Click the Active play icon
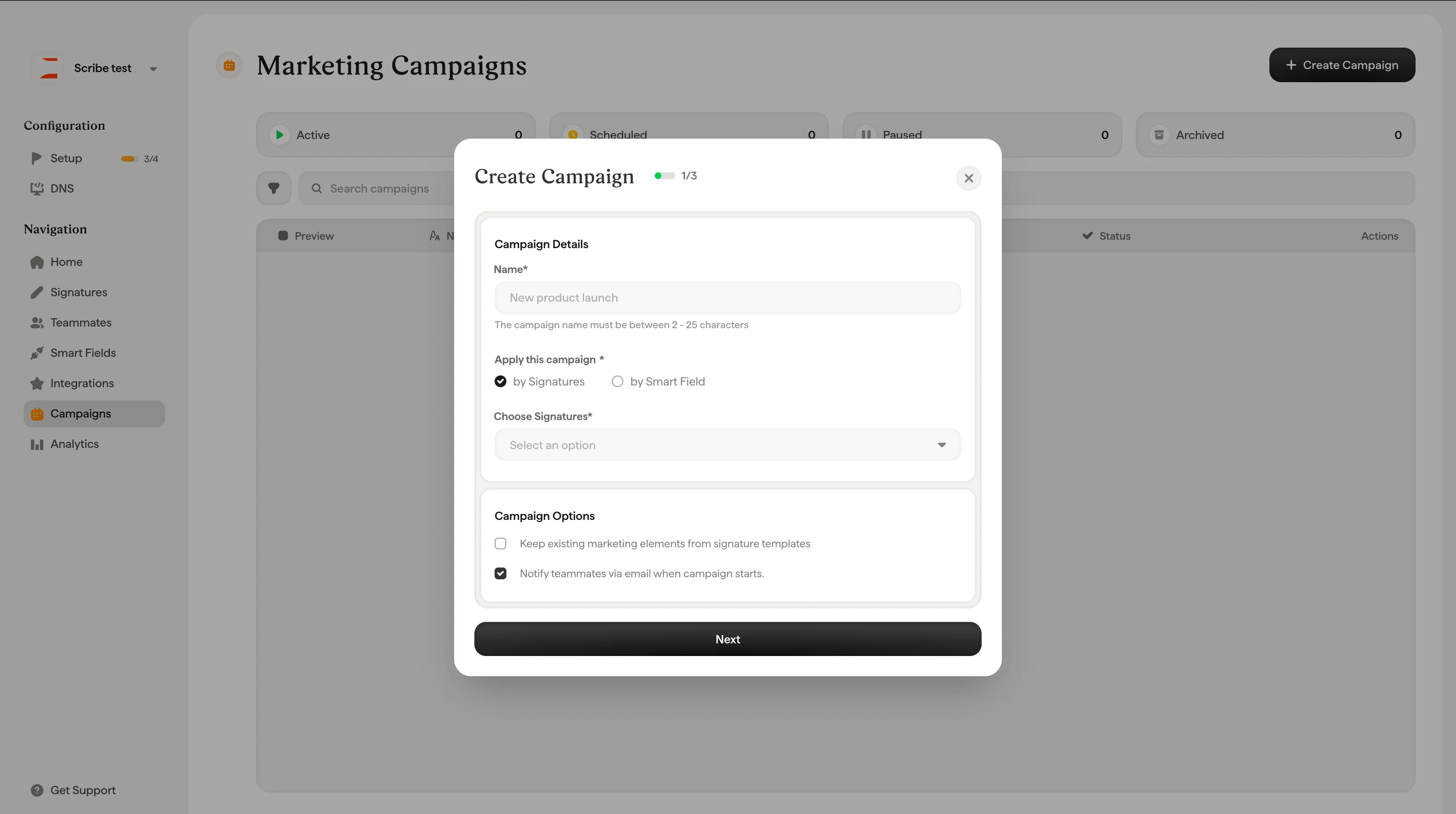The height and width of the screenshot is (814, 1456). [279, 134]
